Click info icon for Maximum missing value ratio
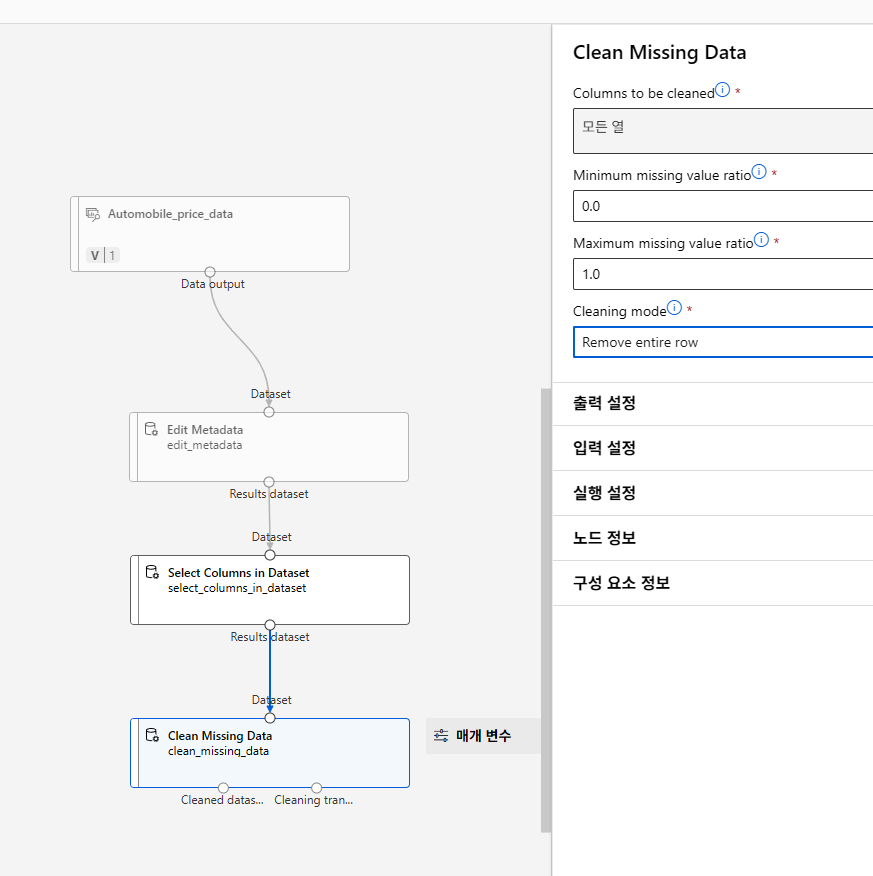 (x=762, y=240)
